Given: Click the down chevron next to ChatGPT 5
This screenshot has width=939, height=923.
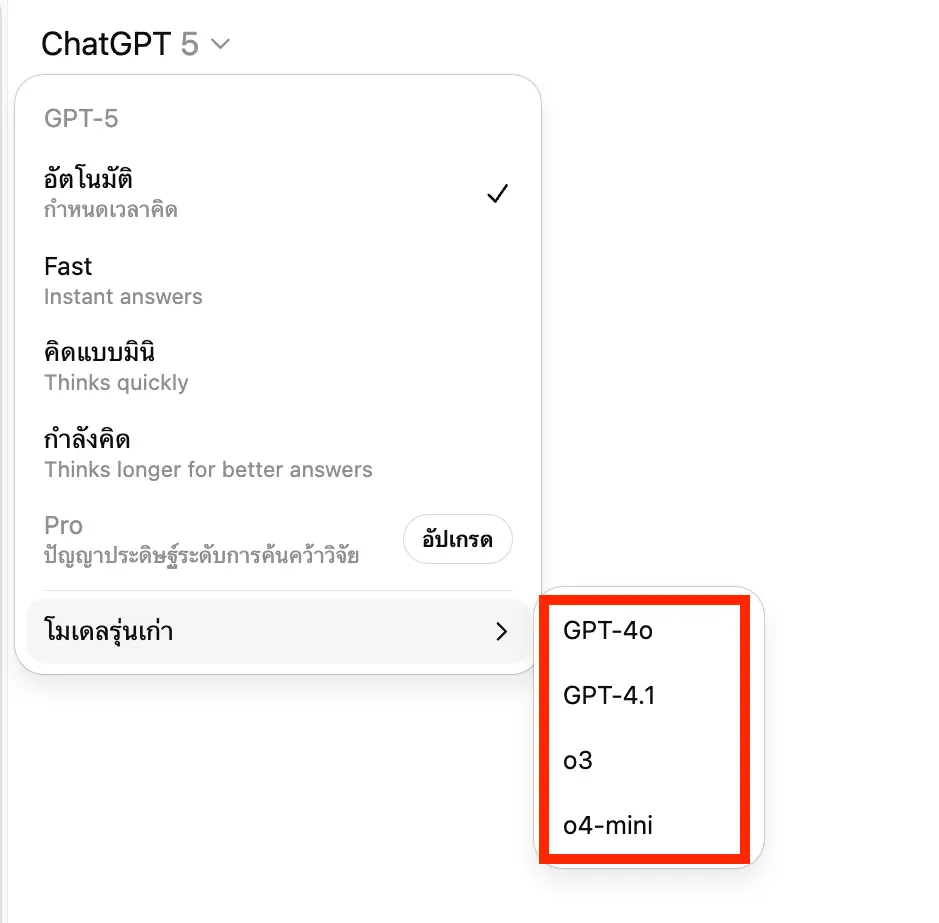Looking at the screenshot, I should point(221,44).
